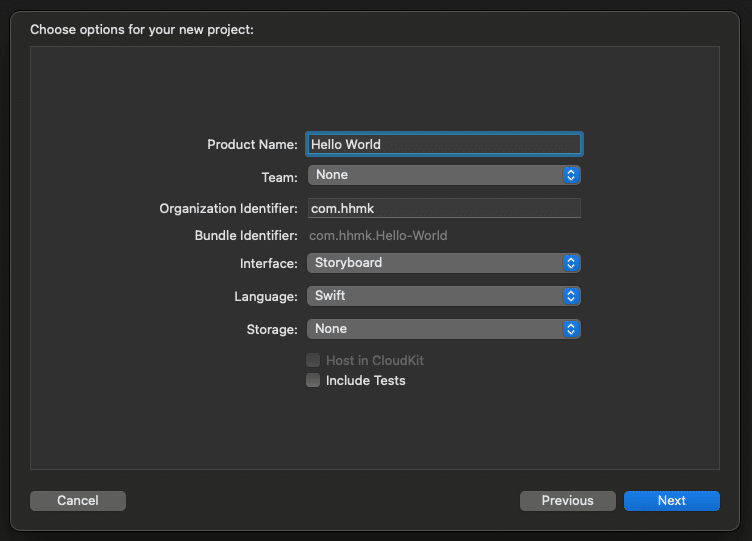
Task: Go back with the Previous button
Action: (x=567, y=501)
